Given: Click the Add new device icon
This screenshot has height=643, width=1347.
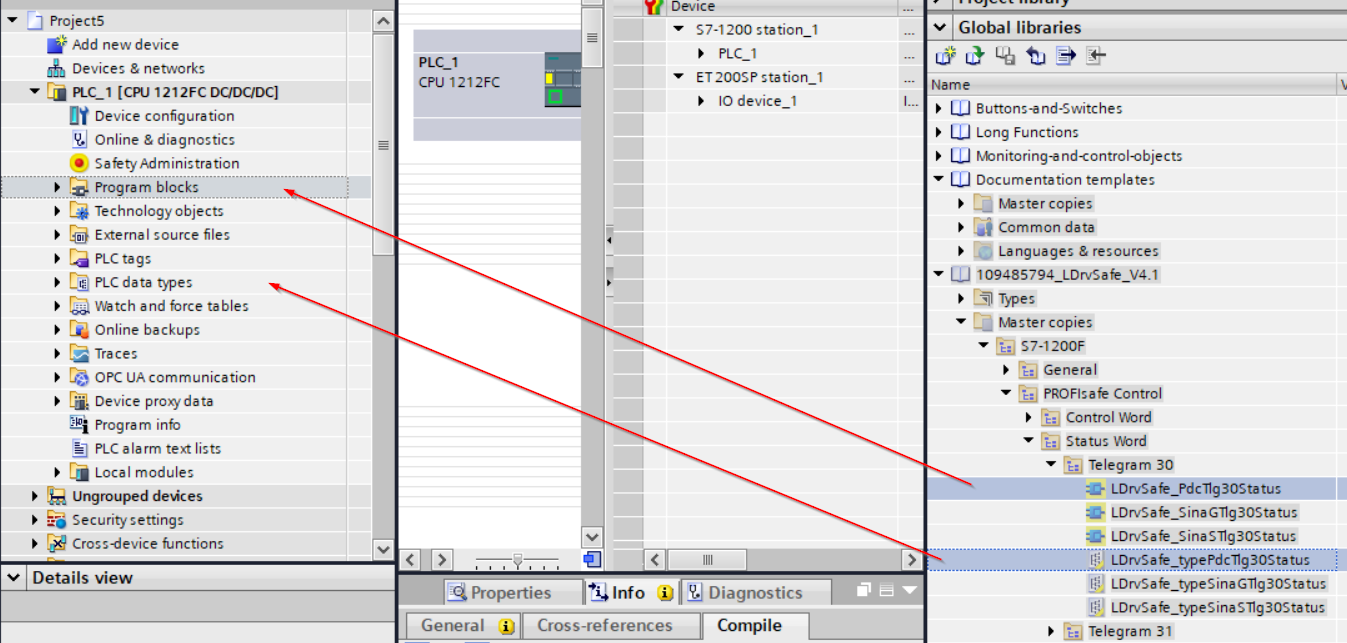Looking at the screenshot, I should click(x=57, y=44).
